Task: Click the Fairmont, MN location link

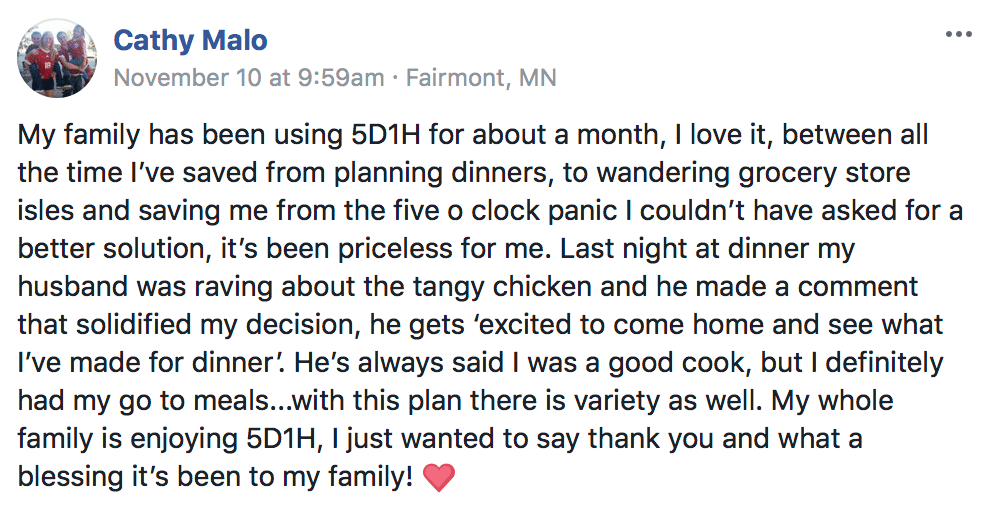Action: point(481,78)
